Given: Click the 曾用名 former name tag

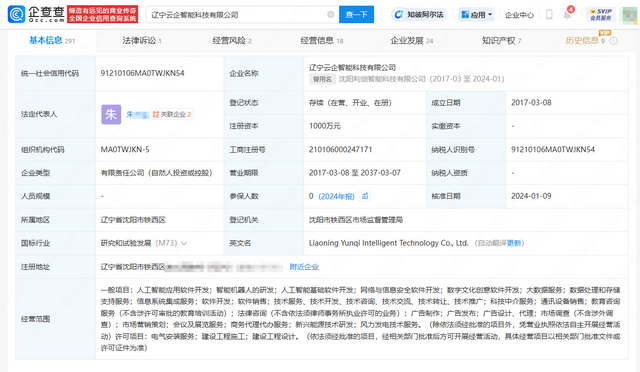Looking at the screenshot, I should click(322, 79).
